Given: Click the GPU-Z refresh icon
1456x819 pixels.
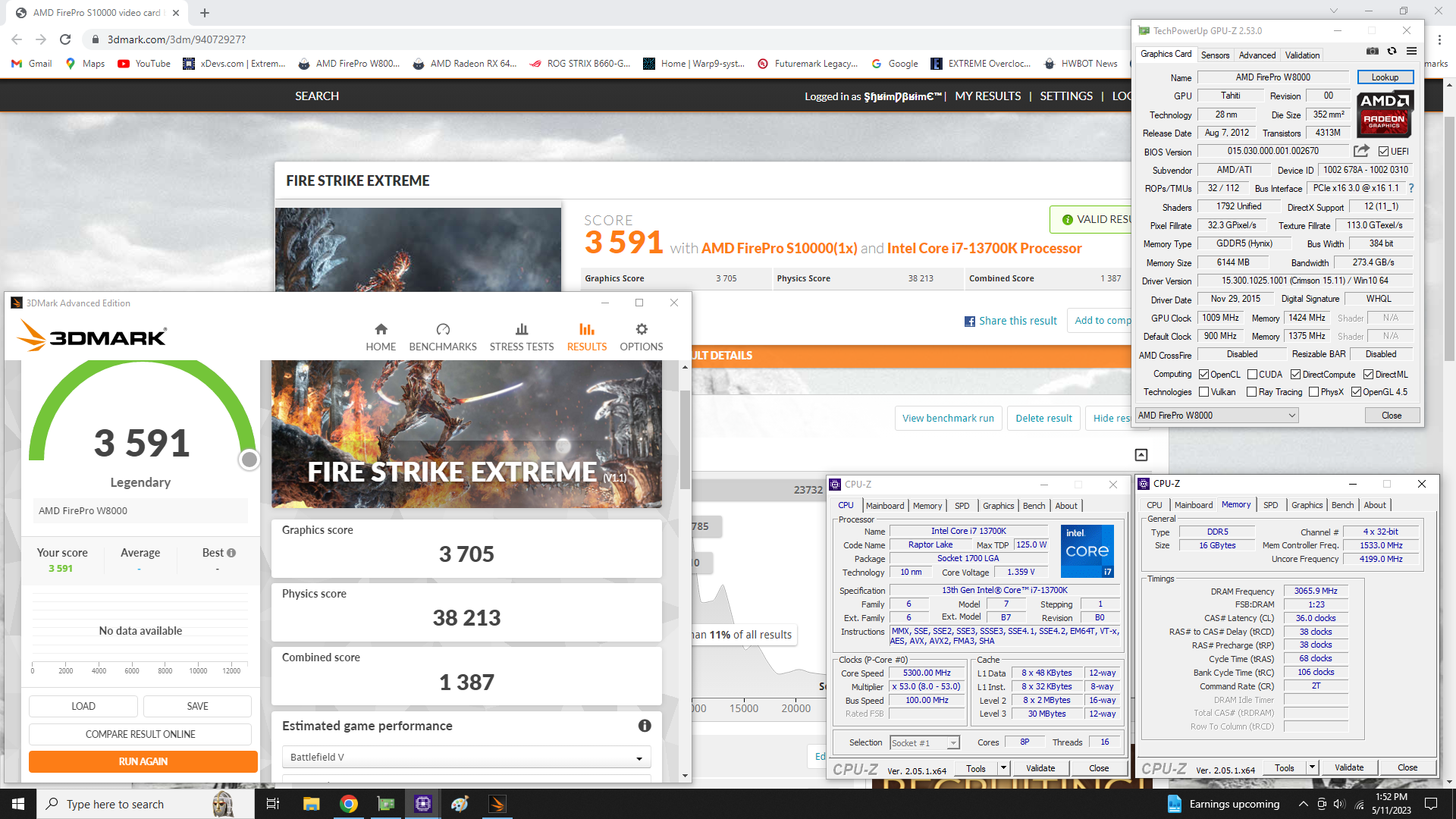Looking at the screenshot, I should click(x=1392, y=52).
